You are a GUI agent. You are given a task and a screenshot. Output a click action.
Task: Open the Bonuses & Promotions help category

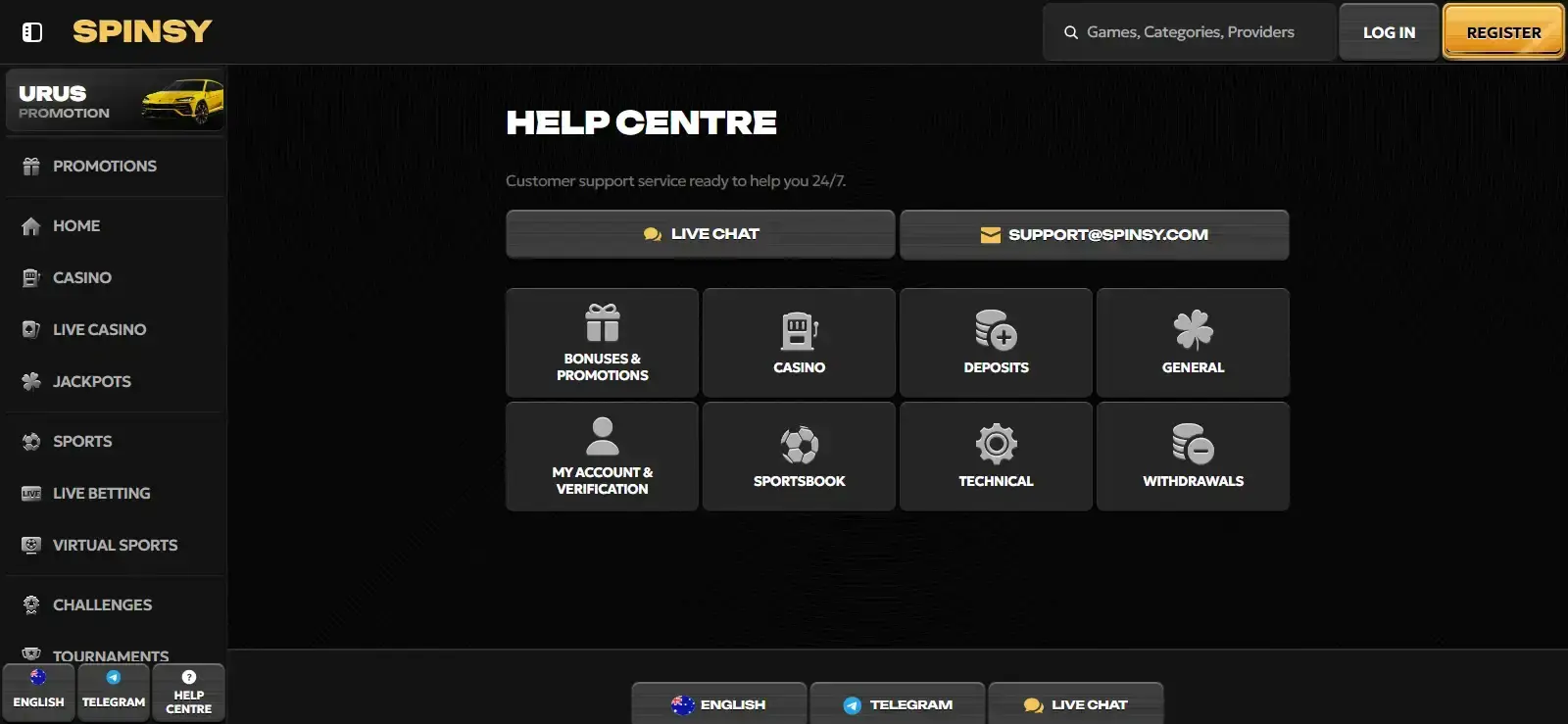(x=603, y=343)
